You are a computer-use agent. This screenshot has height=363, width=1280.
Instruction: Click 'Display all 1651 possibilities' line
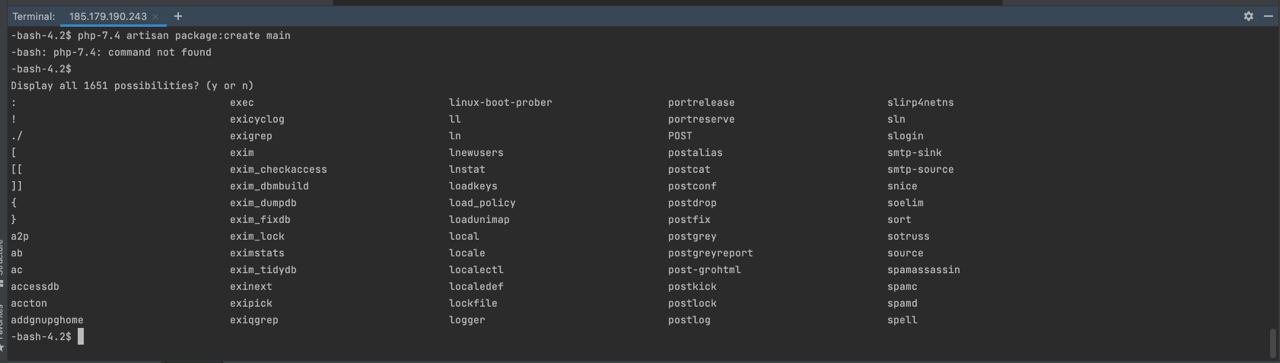click(x=132, y=86)
